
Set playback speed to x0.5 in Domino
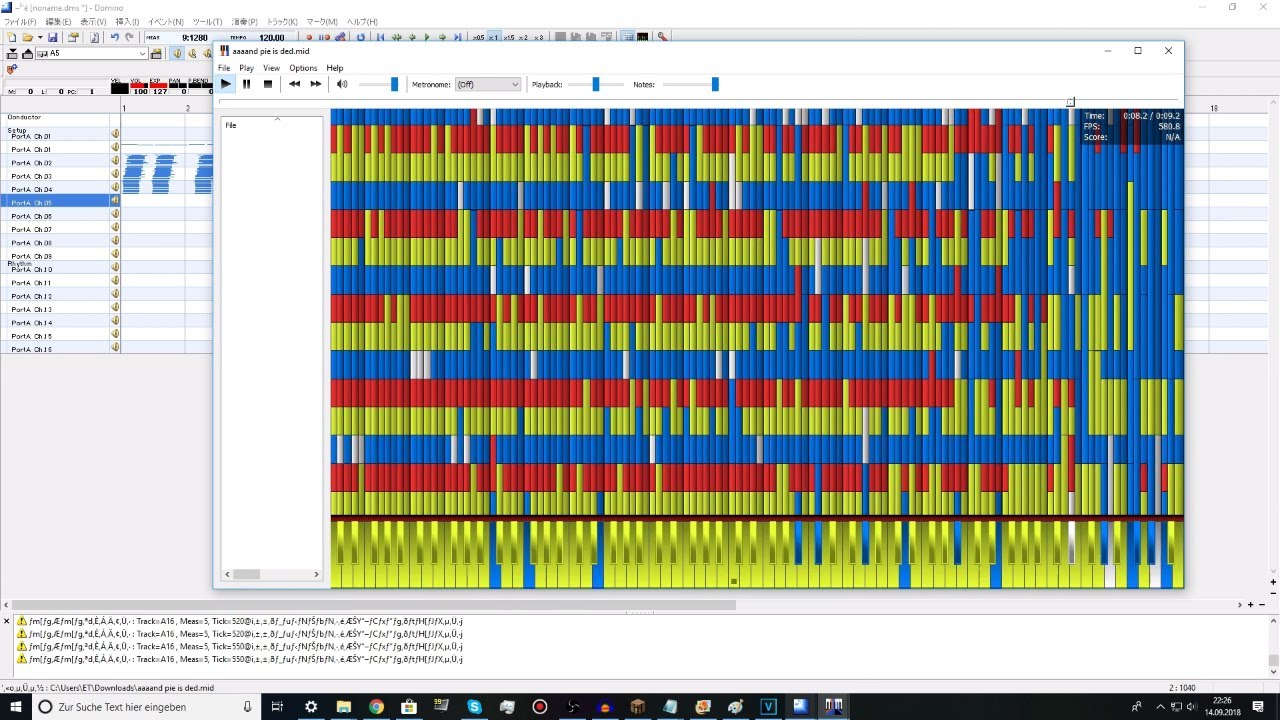(x=478, y=37)
